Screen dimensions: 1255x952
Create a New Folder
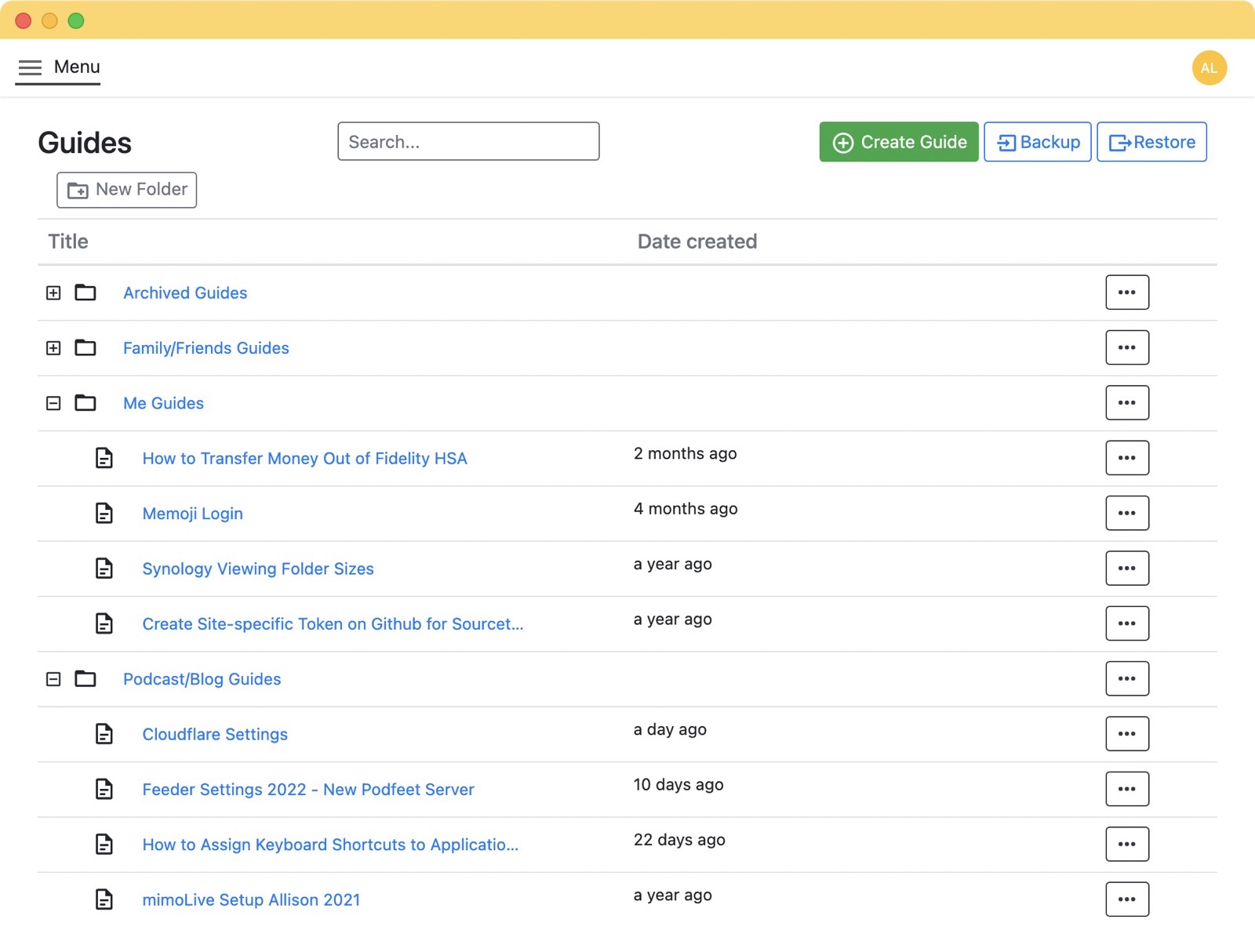click(127, 190)
